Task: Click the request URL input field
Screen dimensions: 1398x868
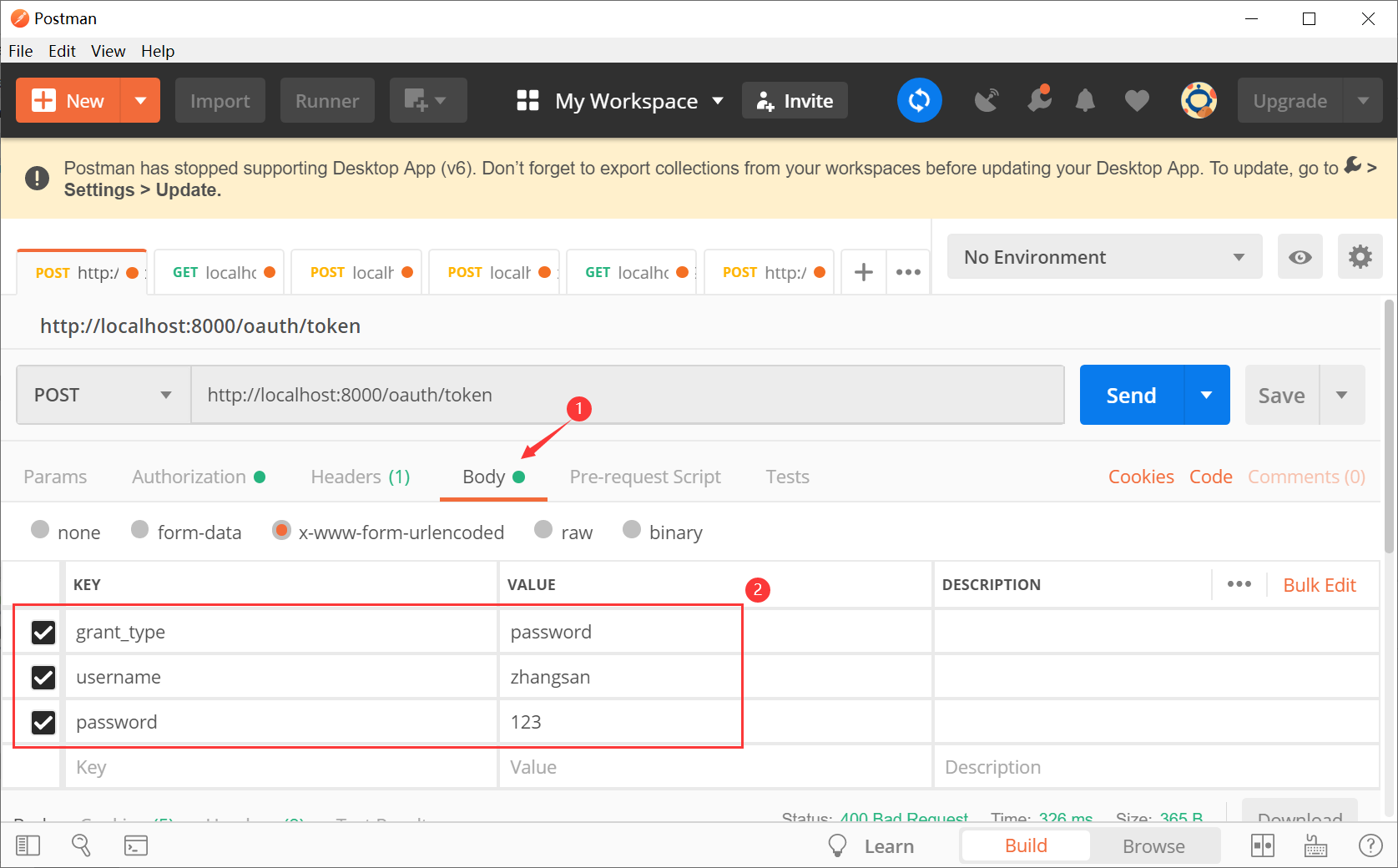Action: 628,395
